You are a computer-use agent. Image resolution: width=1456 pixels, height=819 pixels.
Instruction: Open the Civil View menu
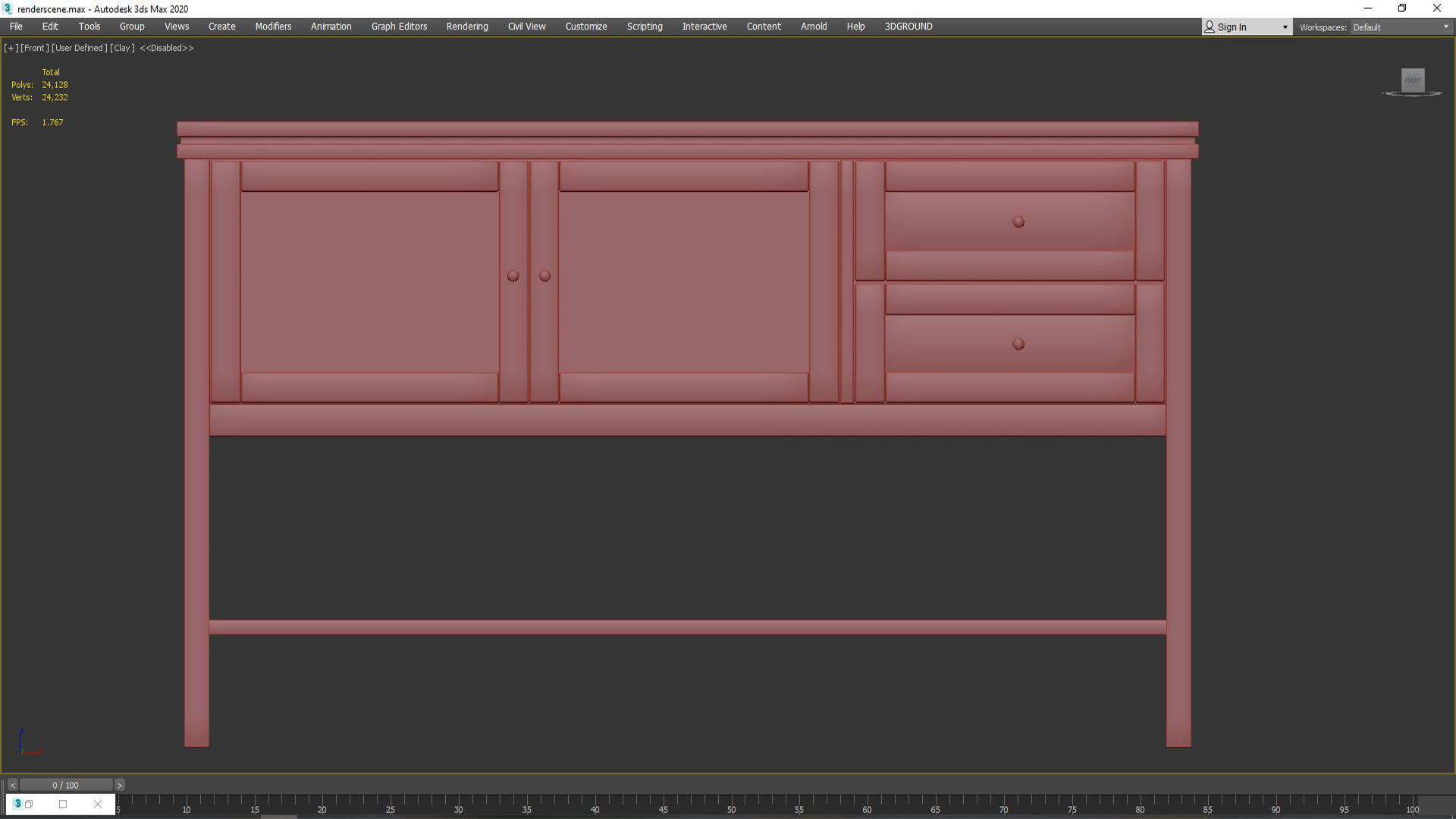tap(527, 27)
